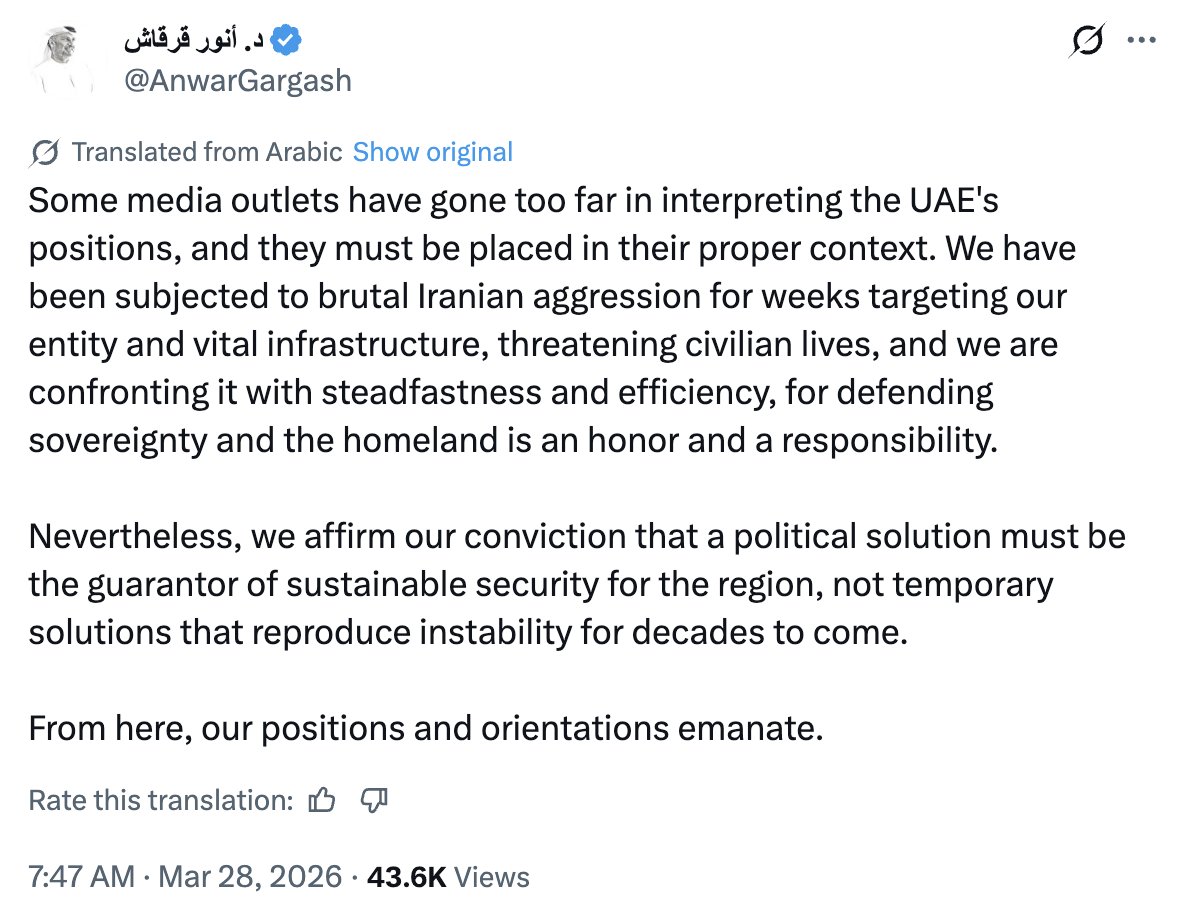Viewport: 1178px width, 912px height.
Task: Rate the translation with thumbs down
Action: 373,800
